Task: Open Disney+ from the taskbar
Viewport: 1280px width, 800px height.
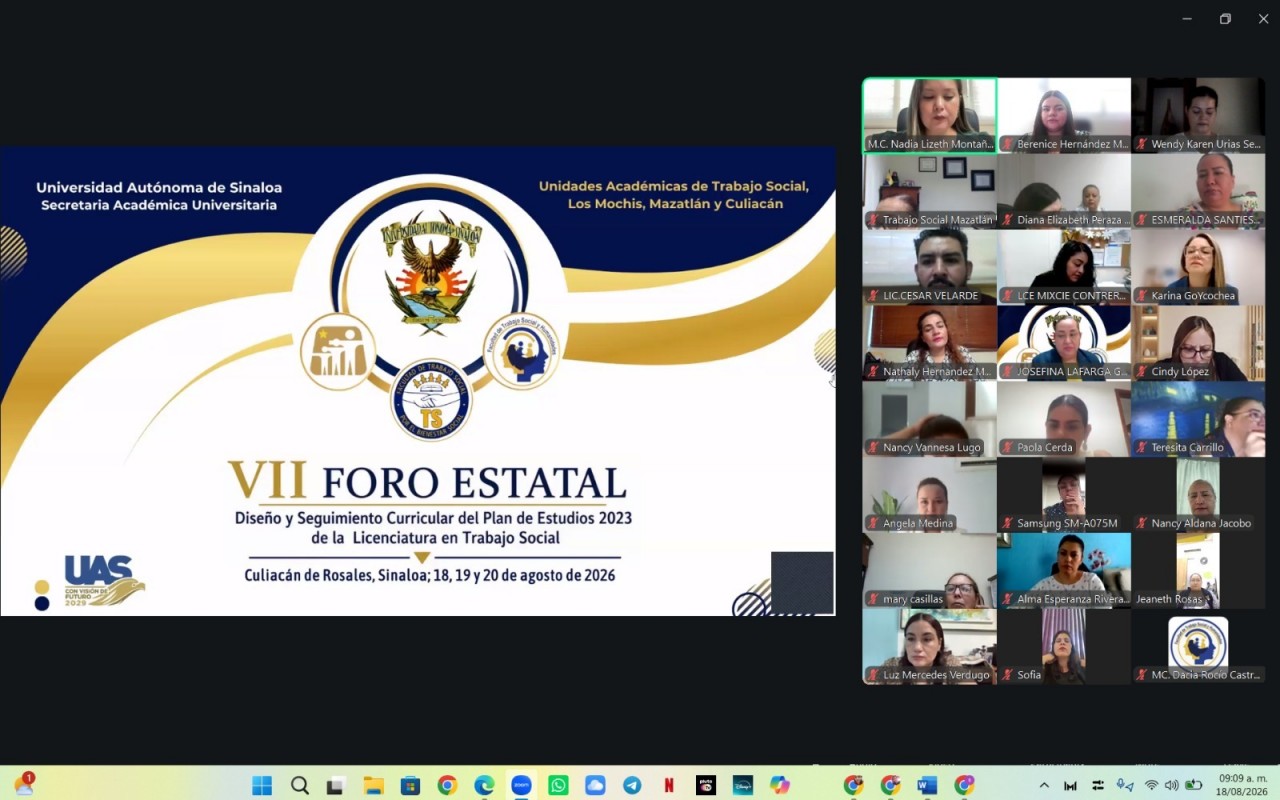Action: click(x=743, y=785)
